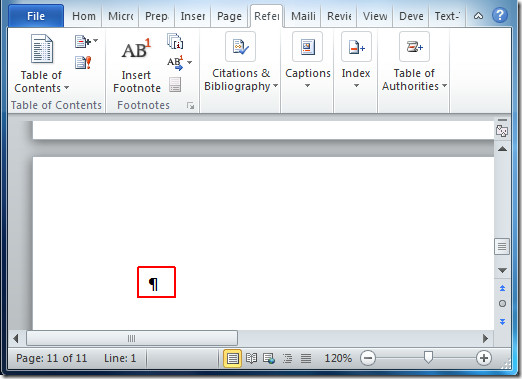This screenshot has height=379, width=522.
Task: Click the Insert Endnote icon
Action: pos(175,41)
